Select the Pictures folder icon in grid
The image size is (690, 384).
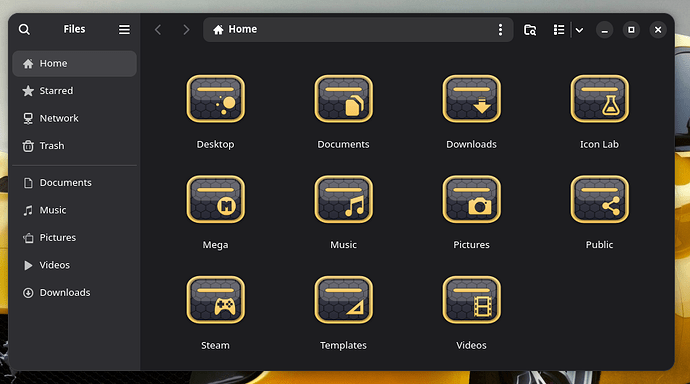pos(471,199)
